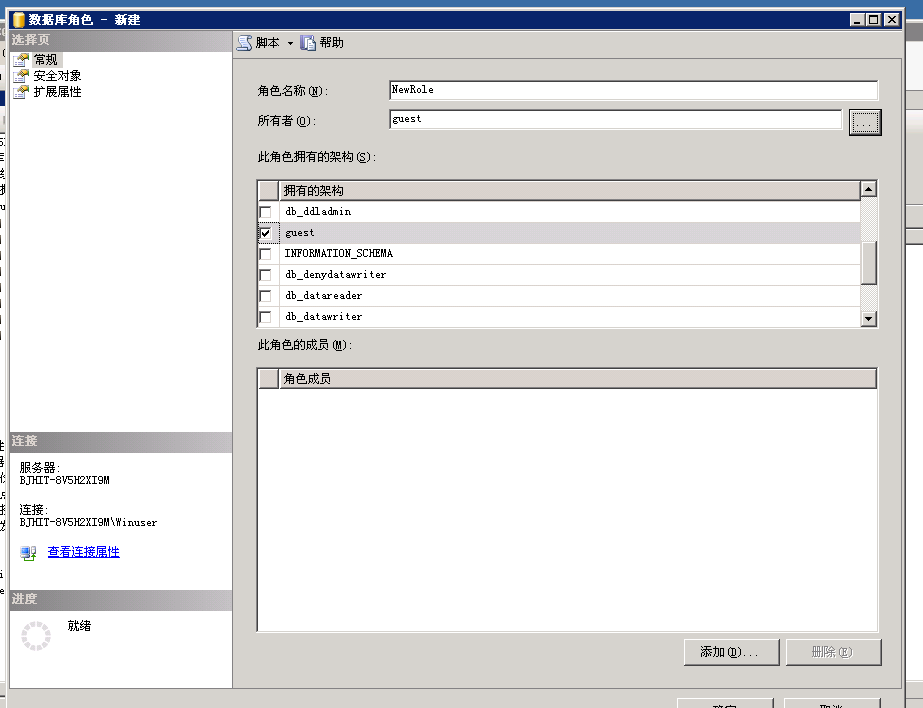Check the db_datawriter schema checkbox
The width and height of the screenshot is (923, 708).
coord(265,317)
